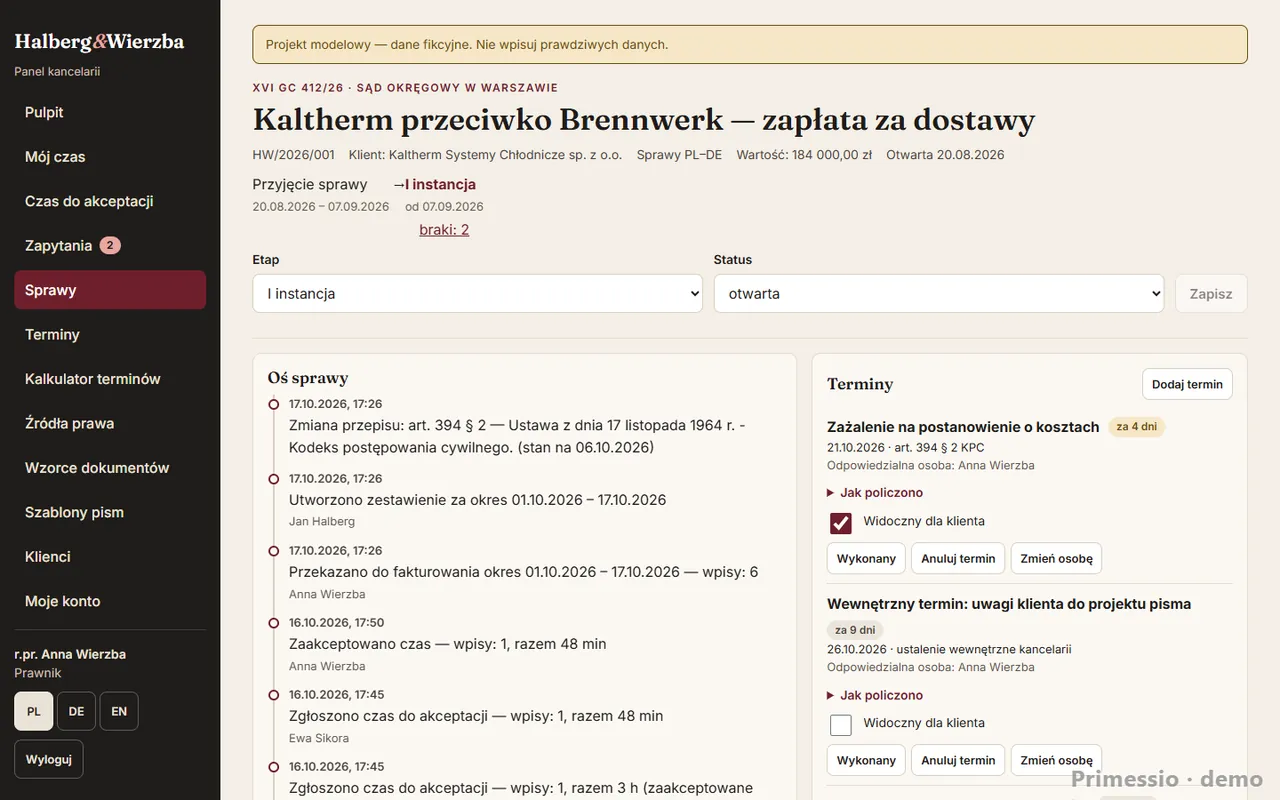Click the Wyloguj button

pyautogui.click(x=49, y=759)
